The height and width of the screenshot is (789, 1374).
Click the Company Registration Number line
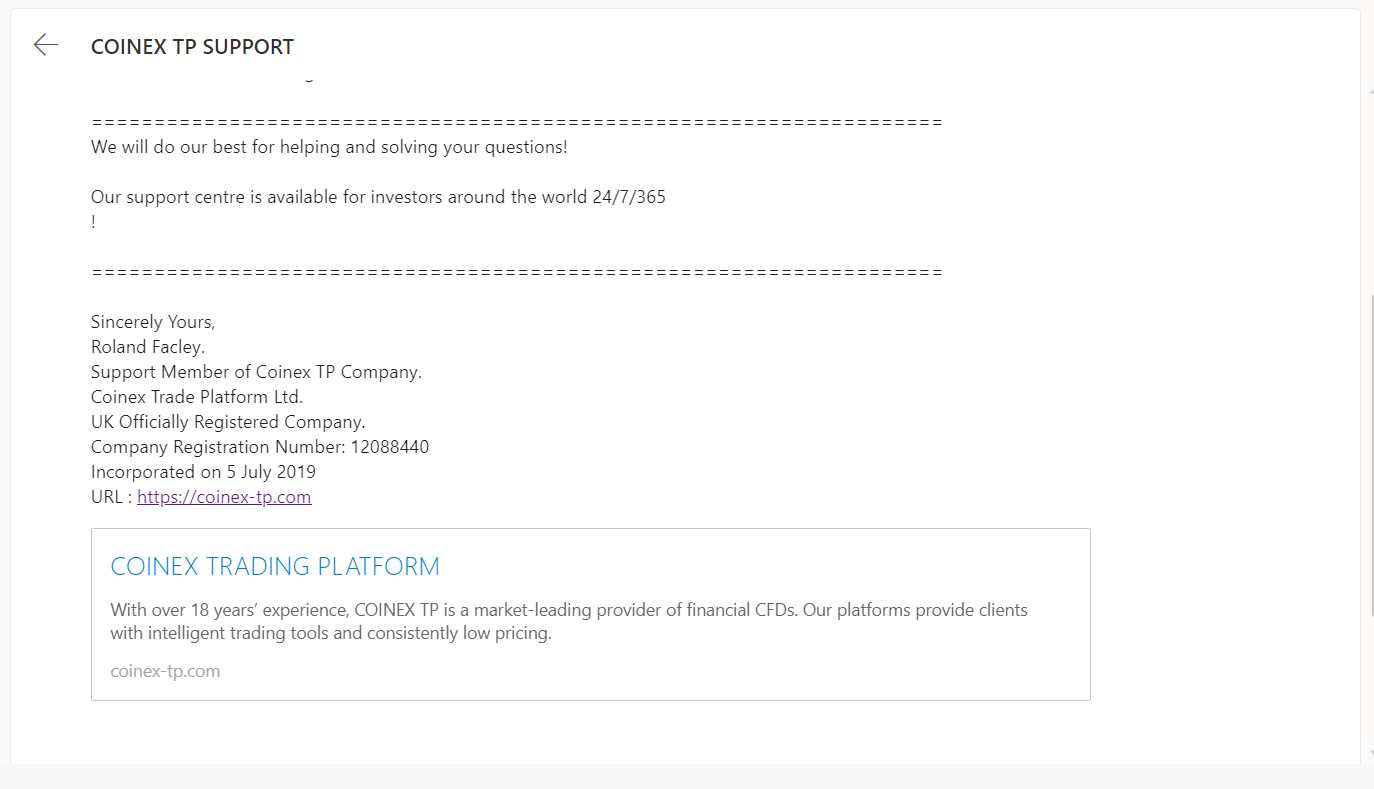pyautogui.click(x=260, y=447)
